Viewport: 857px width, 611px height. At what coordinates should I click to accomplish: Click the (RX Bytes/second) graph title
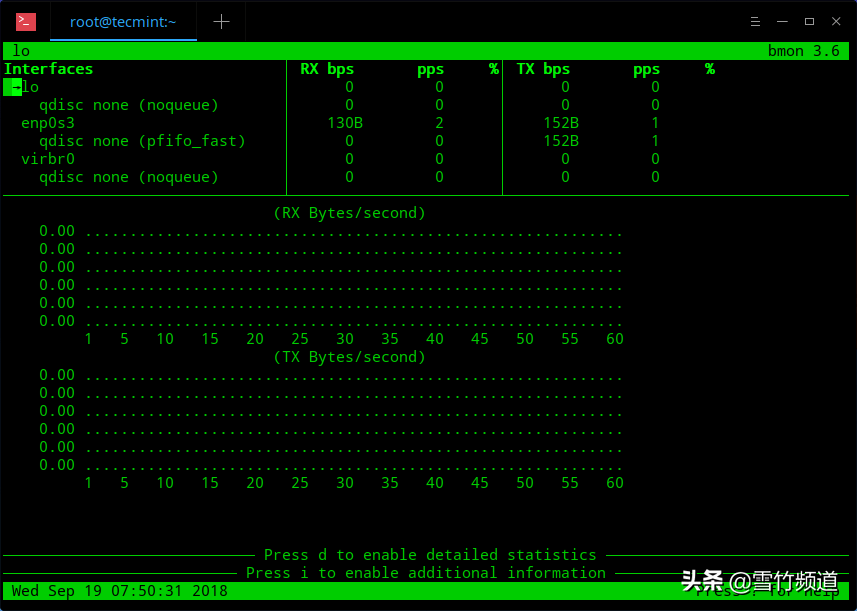pos(349,213)
